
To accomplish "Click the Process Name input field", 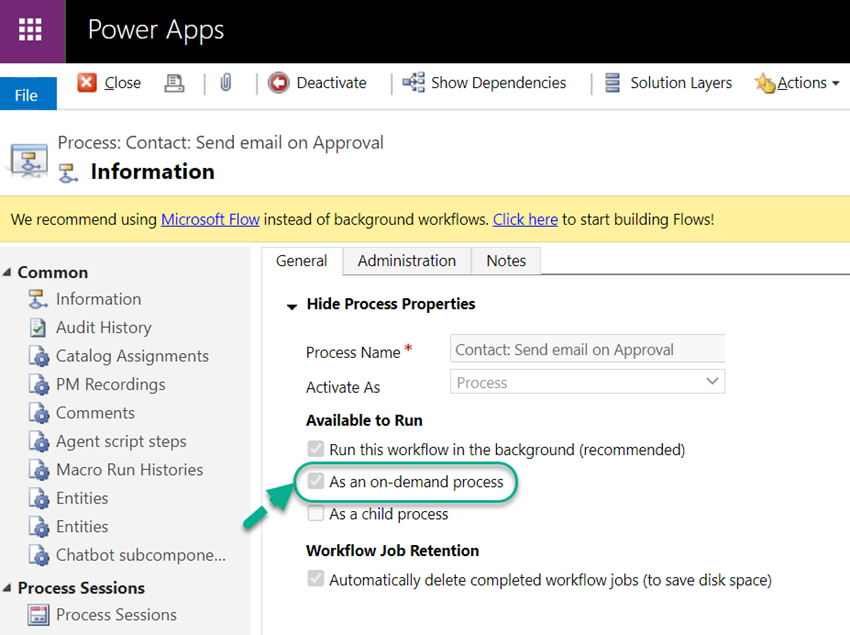I will pyautogui.click(x=587, y=348).
